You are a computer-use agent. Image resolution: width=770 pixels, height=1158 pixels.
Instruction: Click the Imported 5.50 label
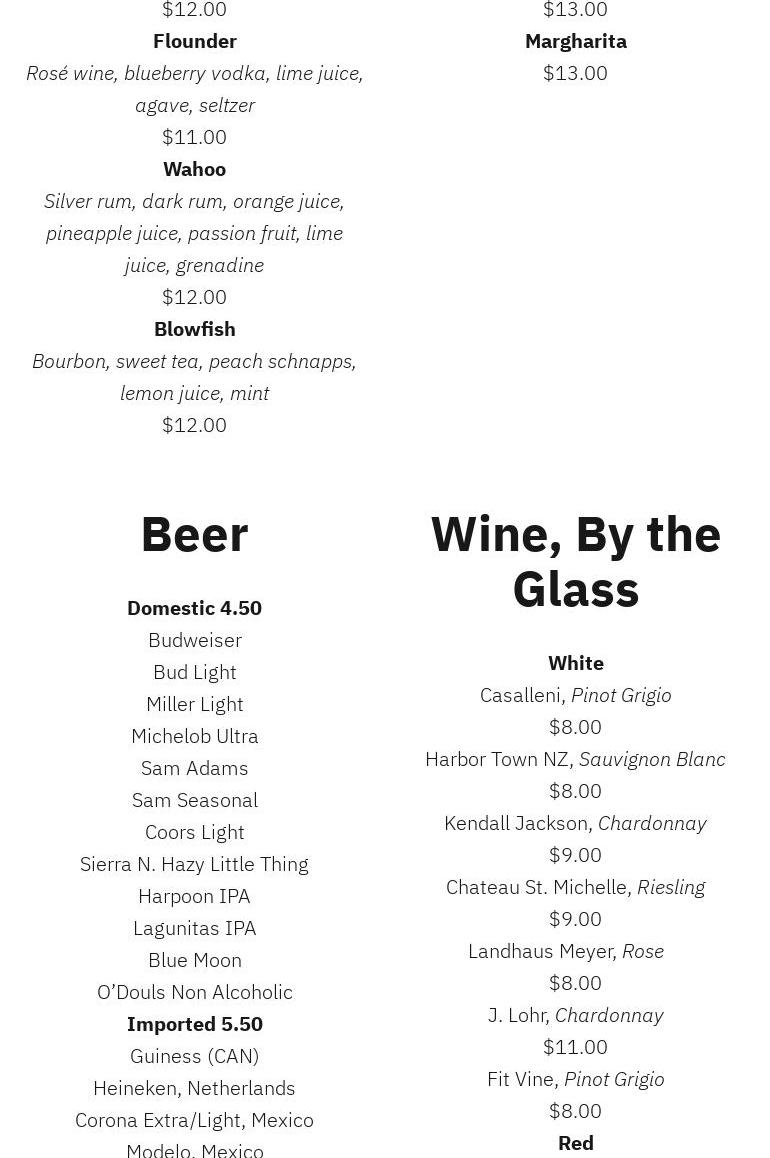[195, 1024]
